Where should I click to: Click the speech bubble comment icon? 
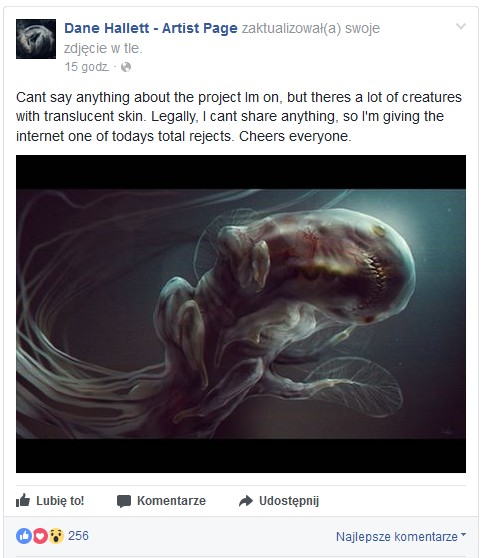124,501
